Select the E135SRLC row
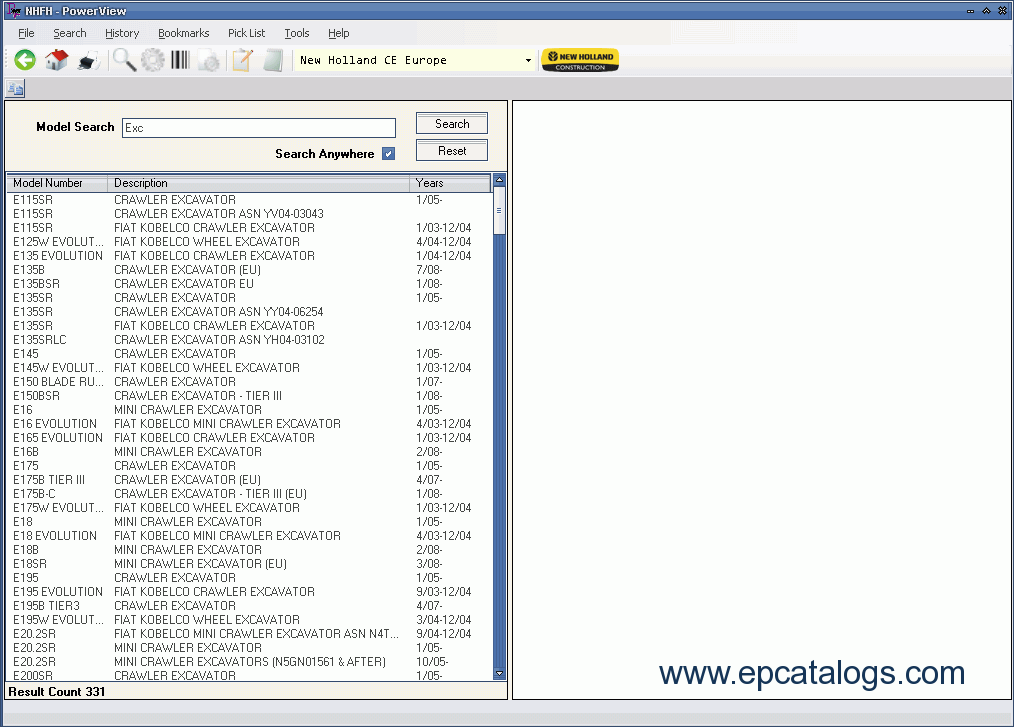 (x=249, y=340)
